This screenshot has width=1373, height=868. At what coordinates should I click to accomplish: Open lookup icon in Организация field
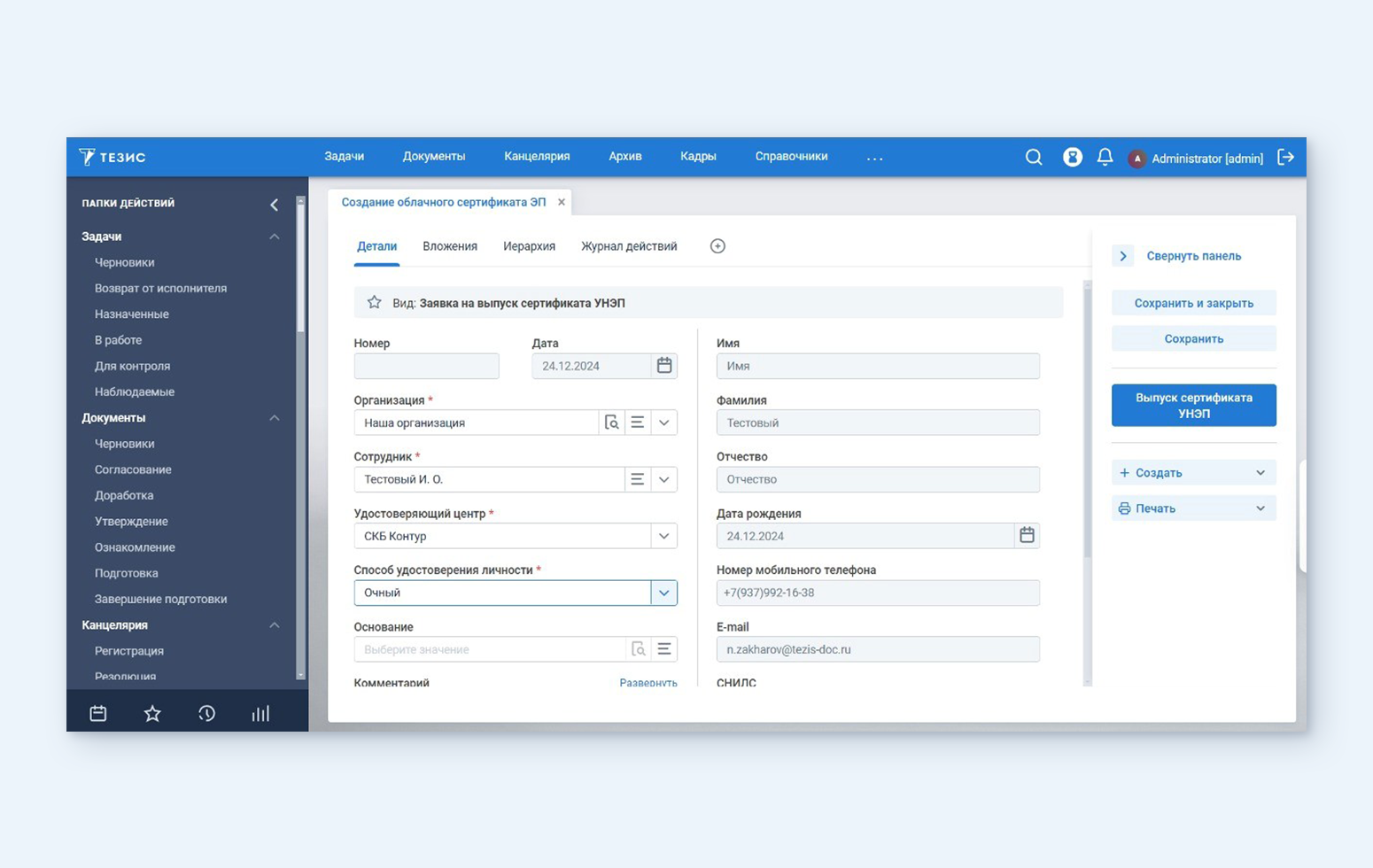[611, 422]
